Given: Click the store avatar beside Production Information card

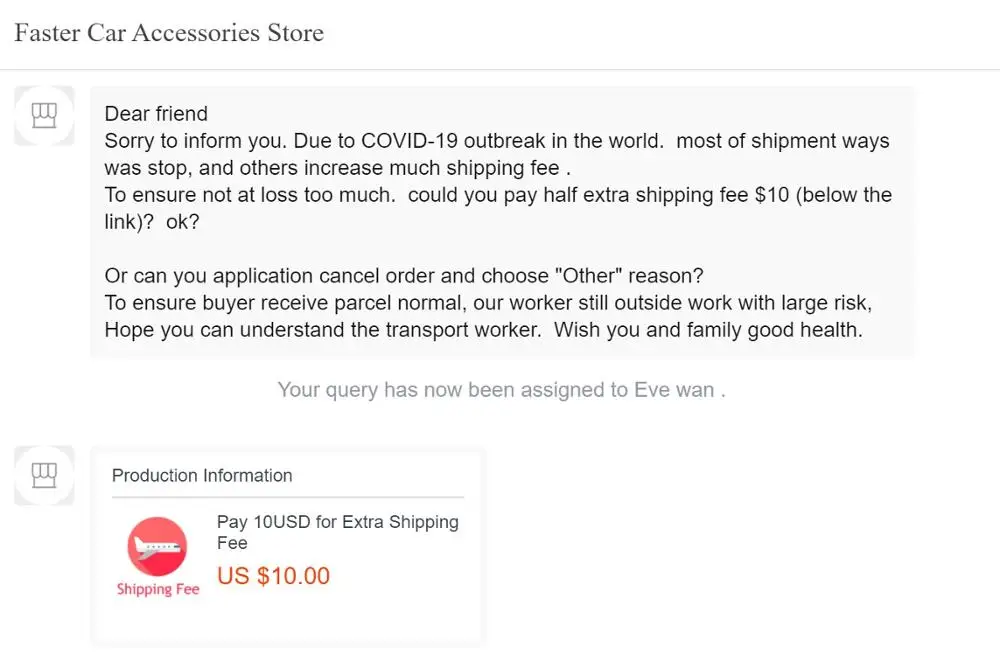Looking at the screenshot, I should point(44,475).
